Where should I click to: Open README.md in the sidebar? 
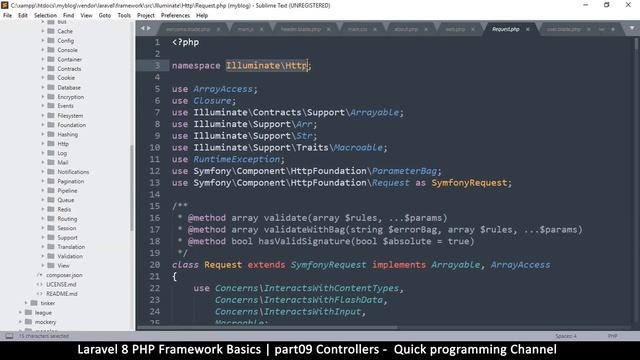pyautogui.click(x=62, y=294)
